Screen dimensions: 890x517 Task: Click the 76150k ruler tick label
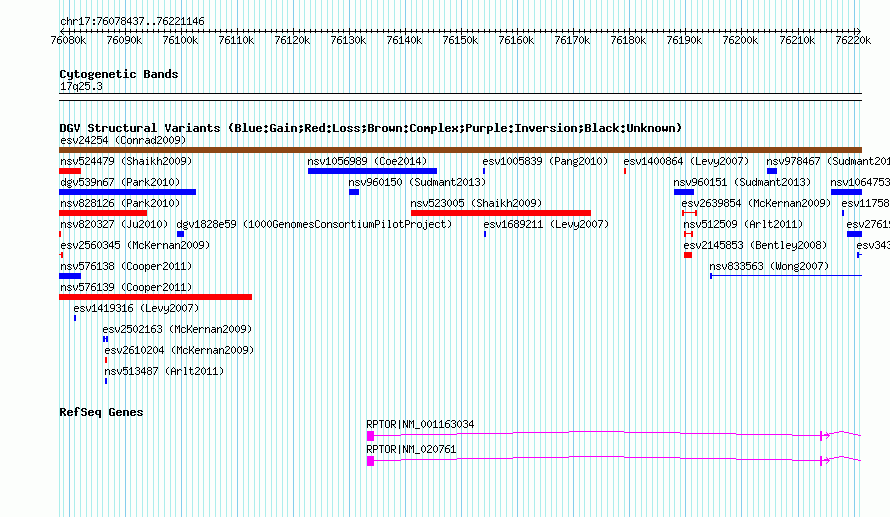point(460,40)
